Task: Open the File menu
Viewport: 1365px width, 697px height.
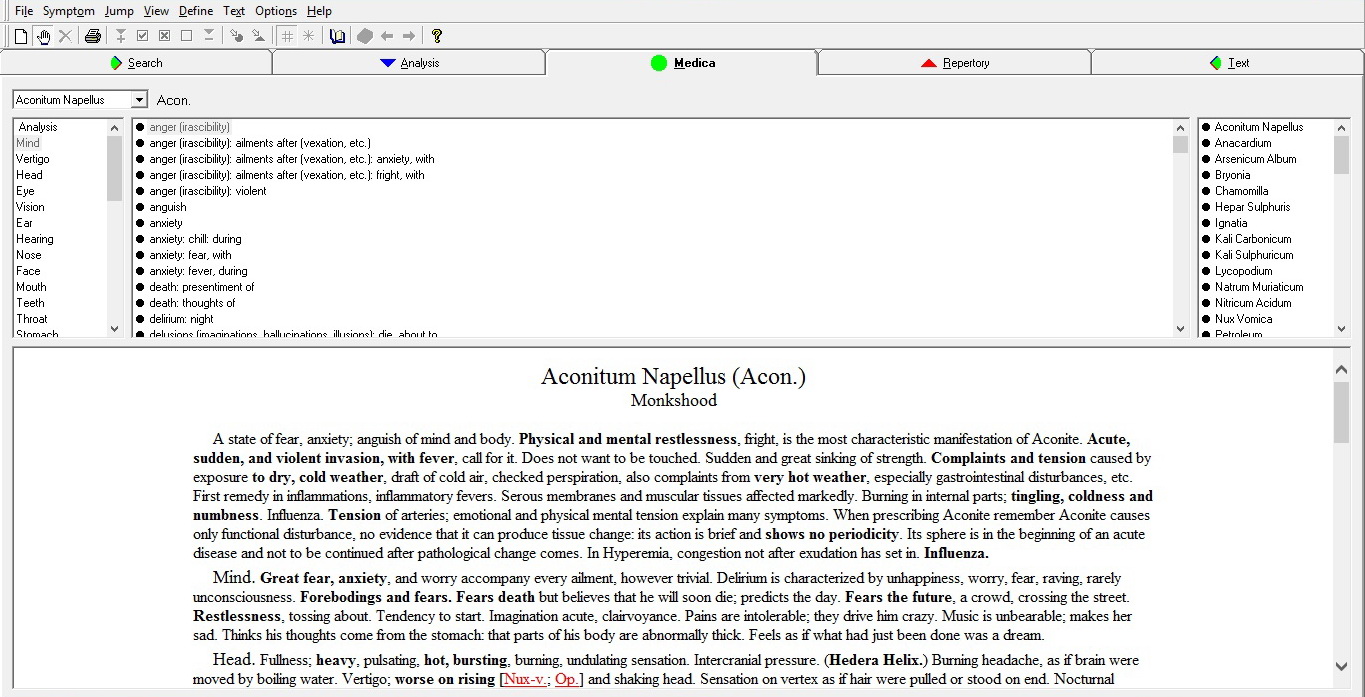Action: 24,11
